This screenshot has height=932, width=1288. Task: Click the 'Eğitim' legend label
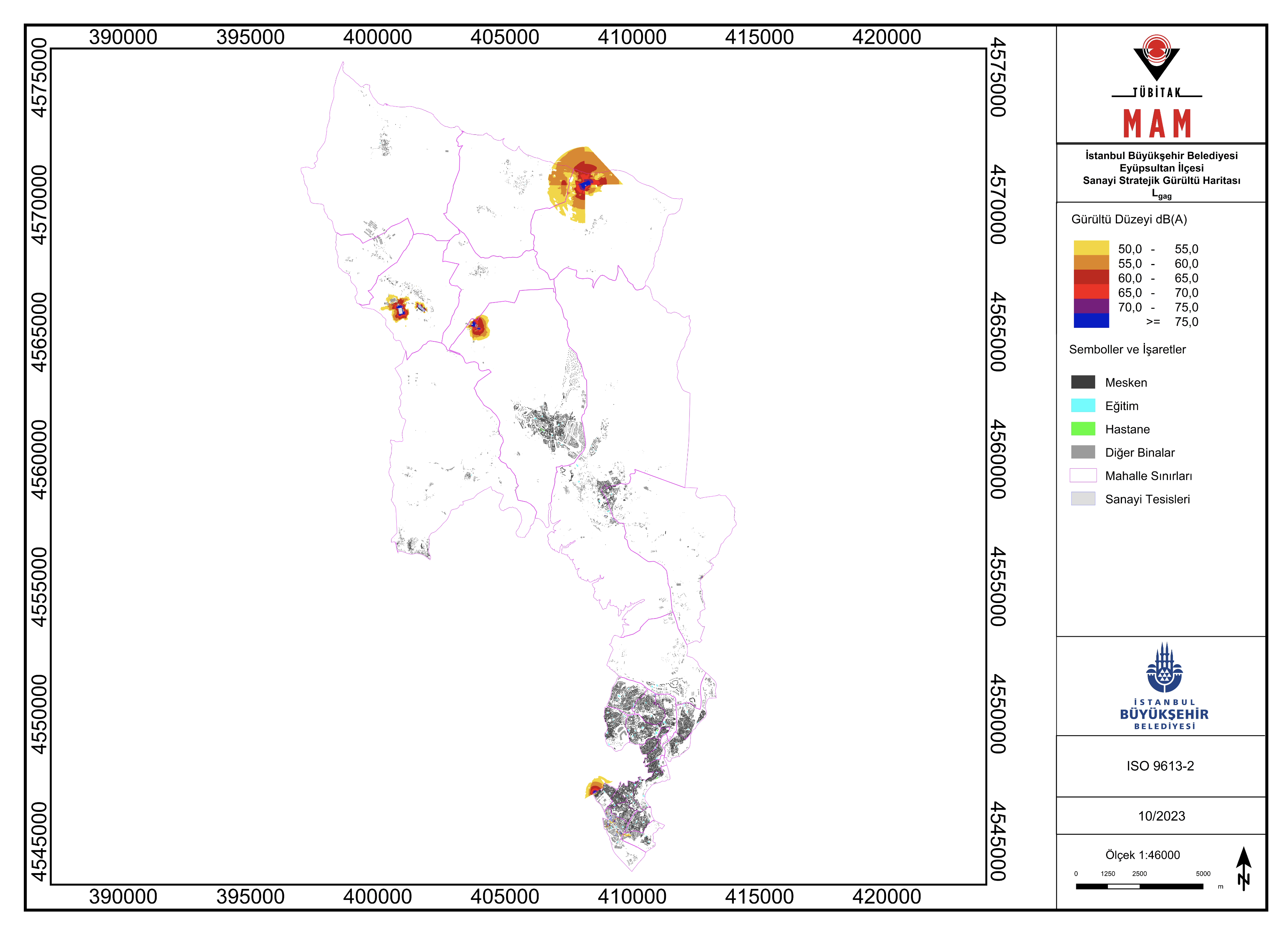[1122, 406]
